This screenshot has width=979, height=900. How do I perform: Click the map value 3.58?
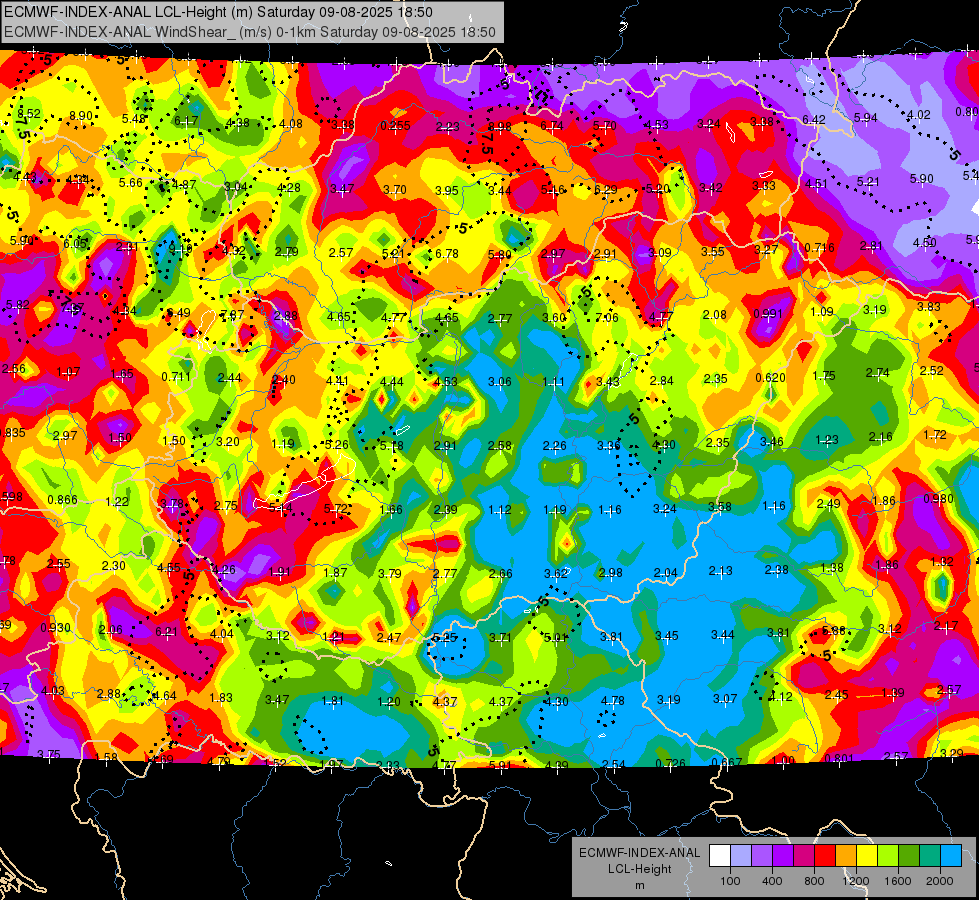click(719, 507)
